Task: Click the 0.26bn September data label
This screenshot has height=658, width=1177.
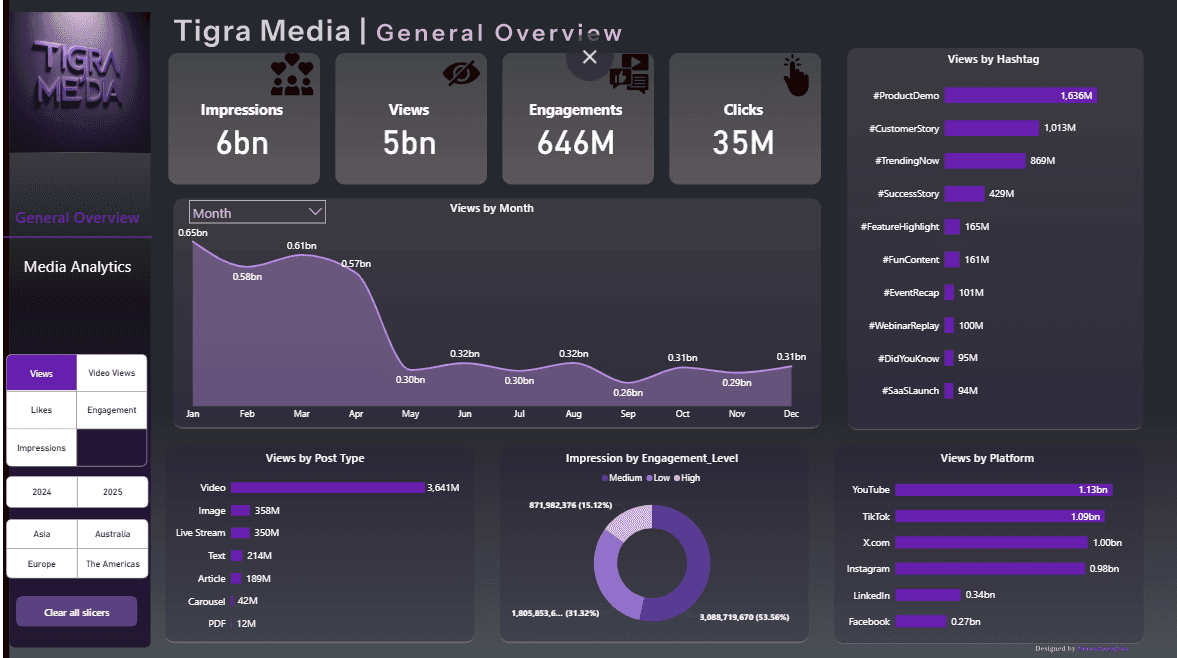Action: pyautogui.click(x=628, y=392)
